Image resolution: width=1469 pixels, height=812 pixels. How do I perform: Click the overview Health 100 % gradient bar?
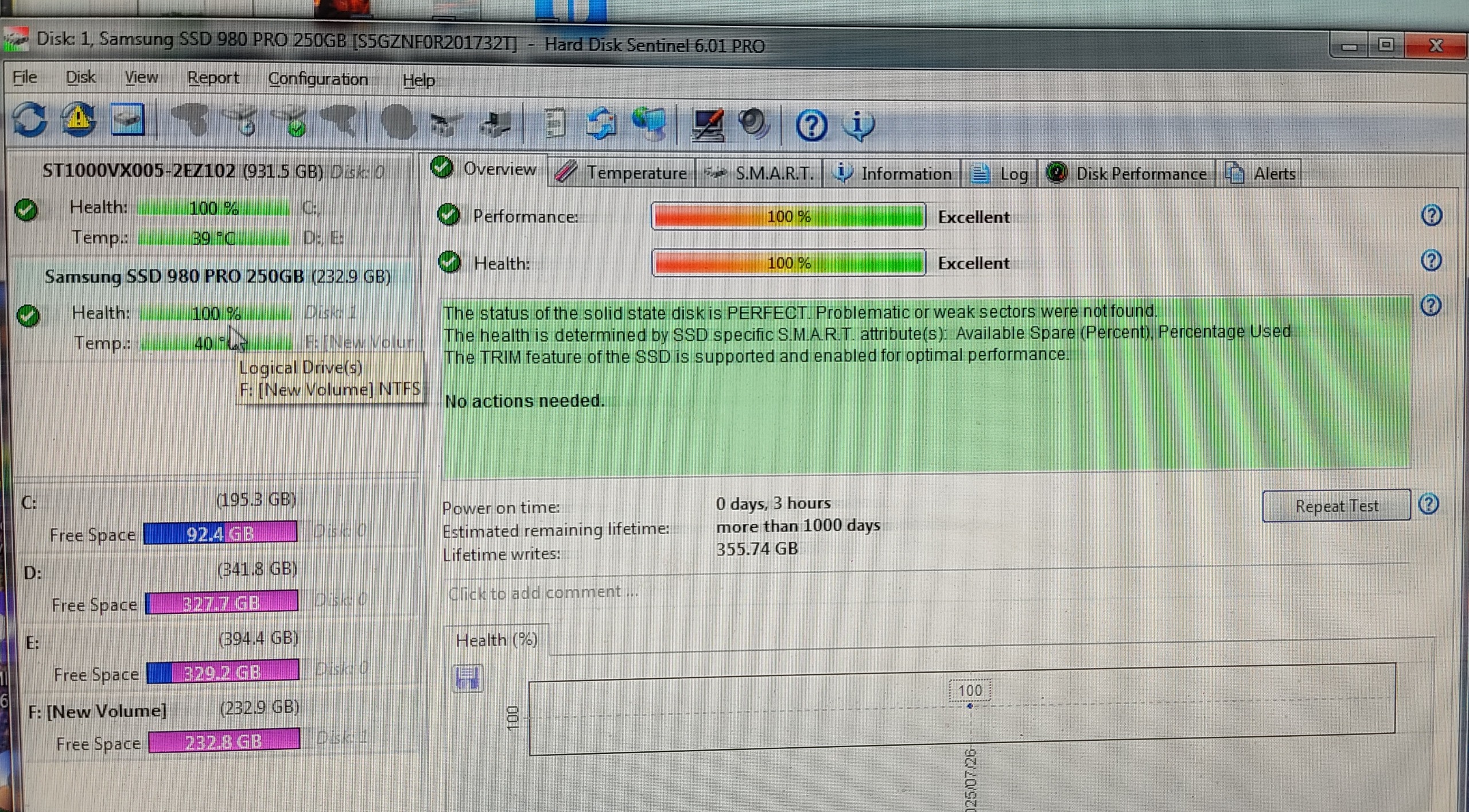tap(788, 263)
